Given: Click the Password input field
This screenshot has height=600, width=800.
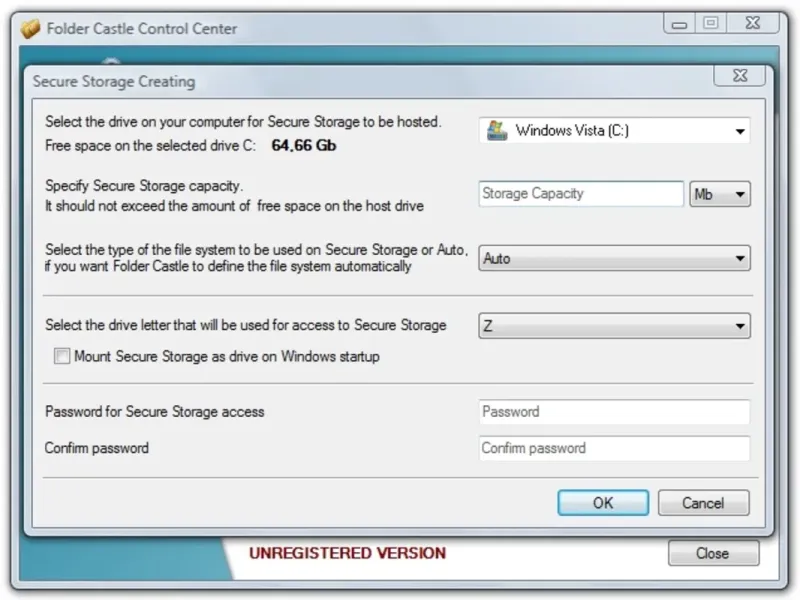Looking at the screenshot, I should tap(614, 412).
